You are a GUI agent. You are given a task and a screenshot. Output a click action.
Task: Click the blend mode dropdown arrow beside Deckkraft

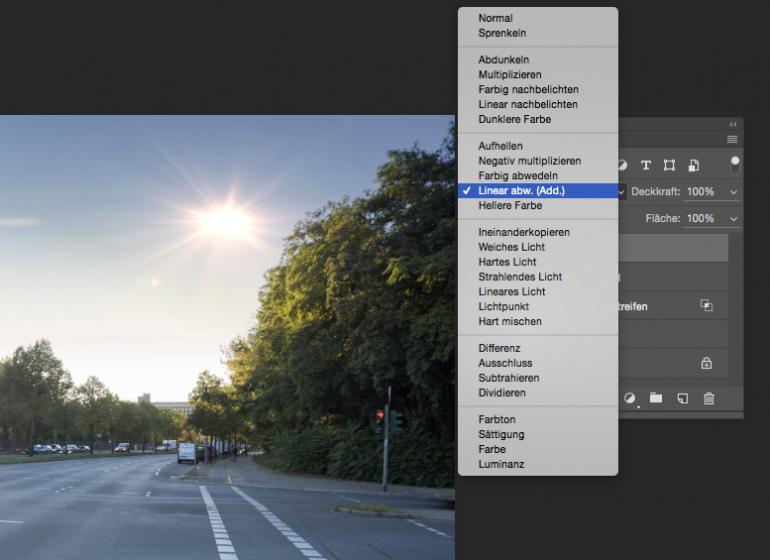[622, 192]
